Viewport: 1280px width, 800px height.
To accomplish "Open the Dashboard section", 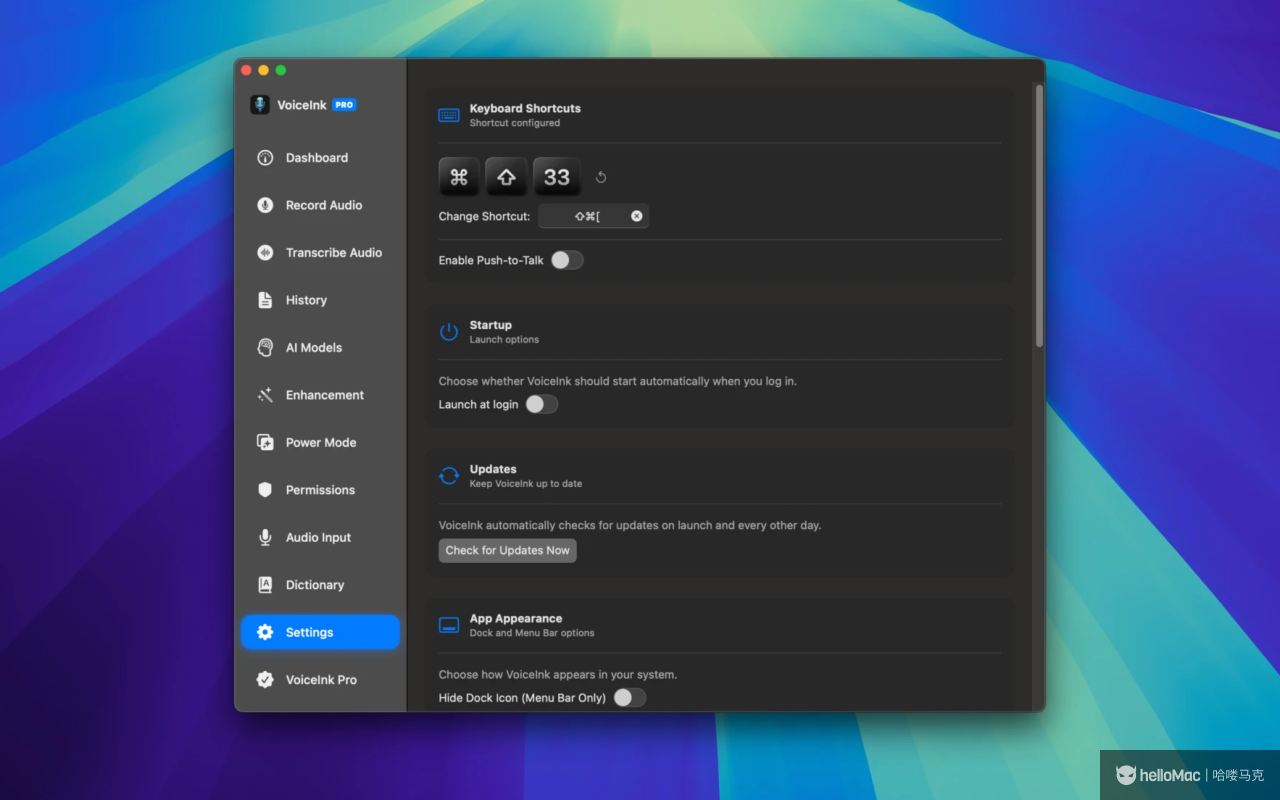I will pos(320,158).
